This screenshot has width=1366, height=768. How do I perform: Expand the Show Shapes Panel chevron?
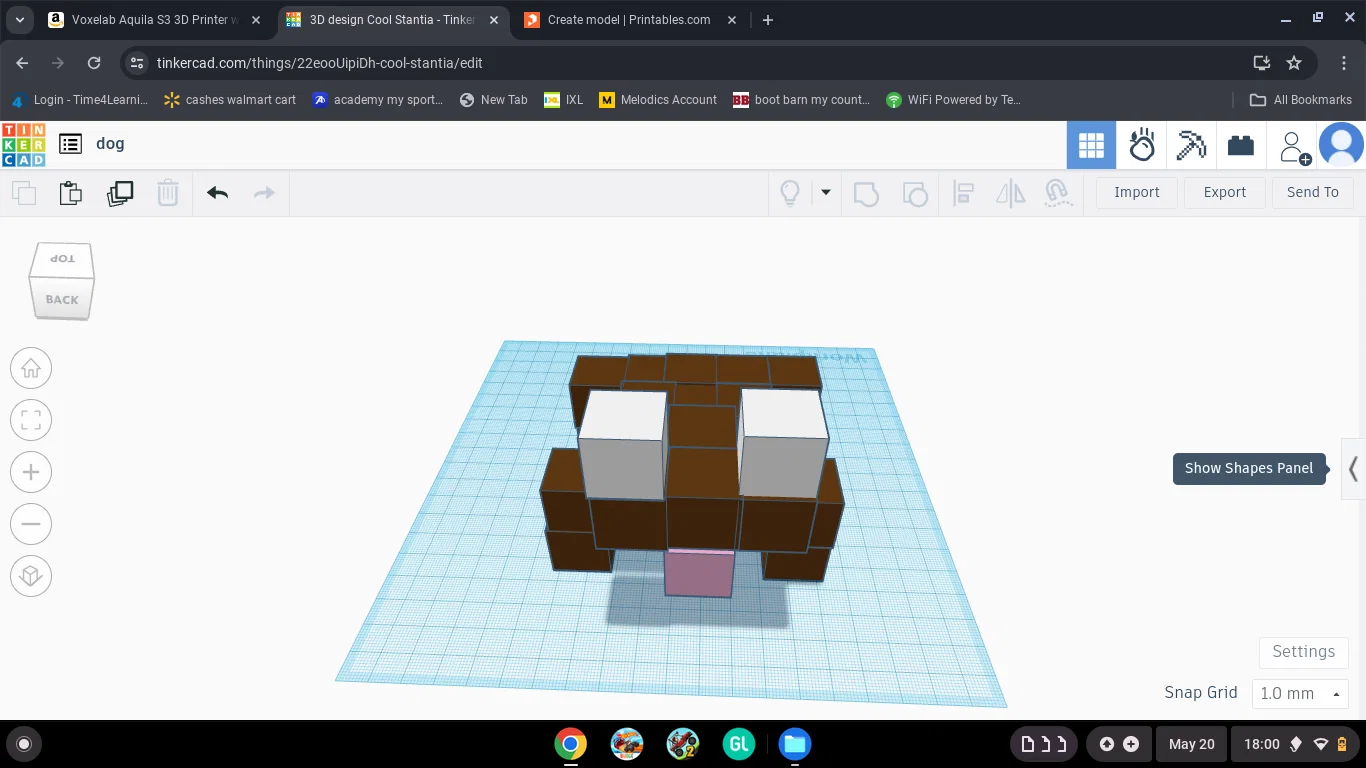(x=1353, y=468)
